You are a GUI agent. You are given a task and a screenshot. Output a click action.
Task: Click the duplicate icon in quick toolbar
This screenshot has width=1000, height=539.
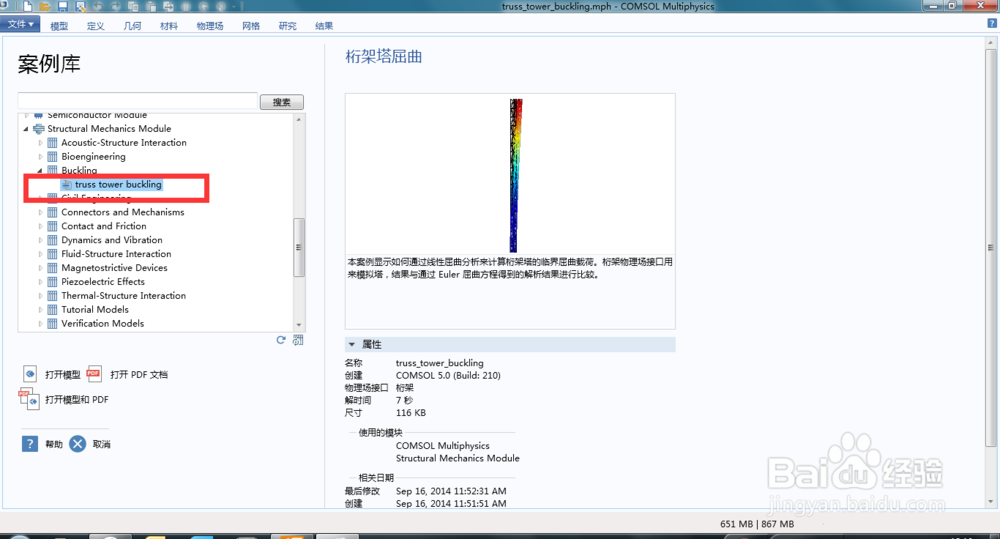(x=168, y=6)
